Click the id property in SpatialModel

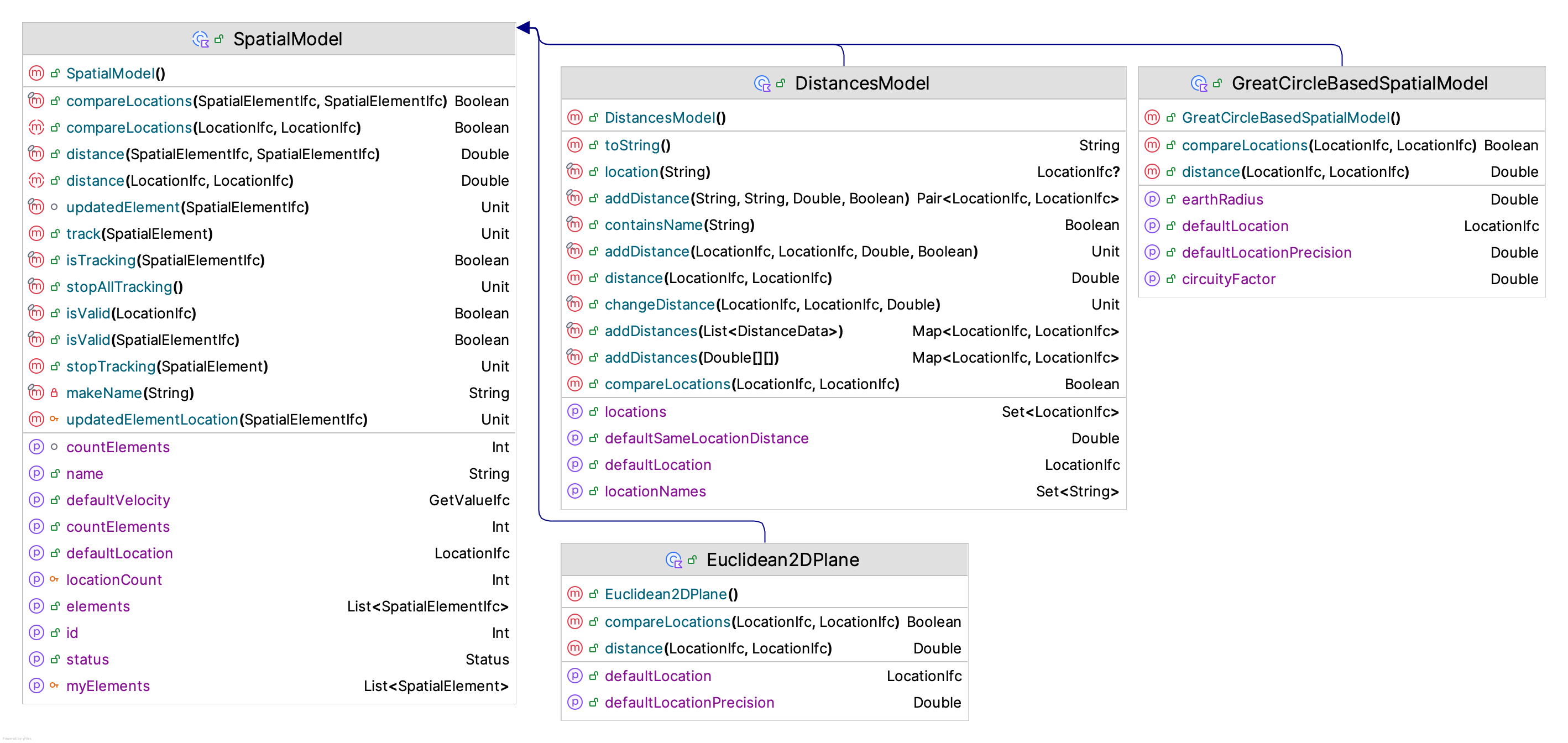(x=269, y=633)
